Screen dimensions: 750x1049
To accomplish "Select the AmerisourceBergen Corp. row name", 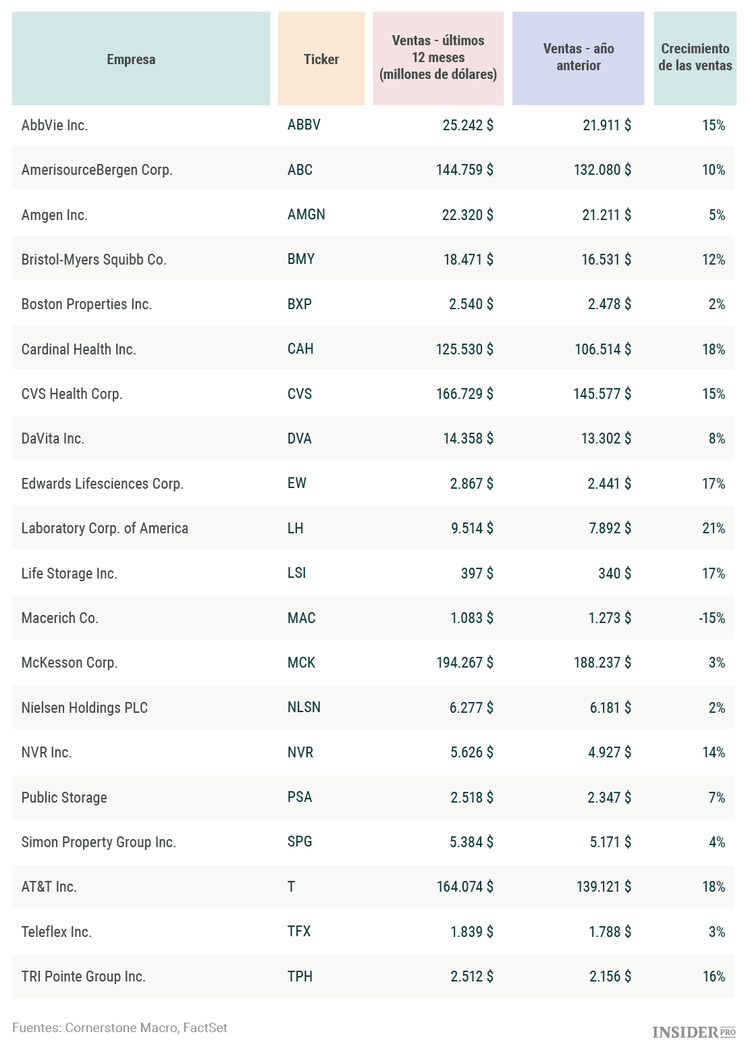I will coord(97,170).
